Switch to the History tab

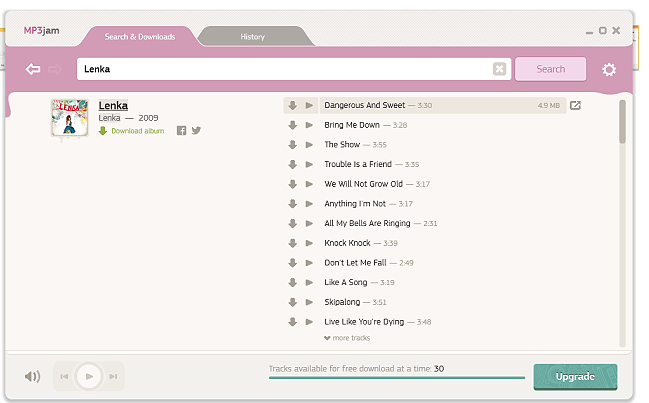[x=252, y=37]
